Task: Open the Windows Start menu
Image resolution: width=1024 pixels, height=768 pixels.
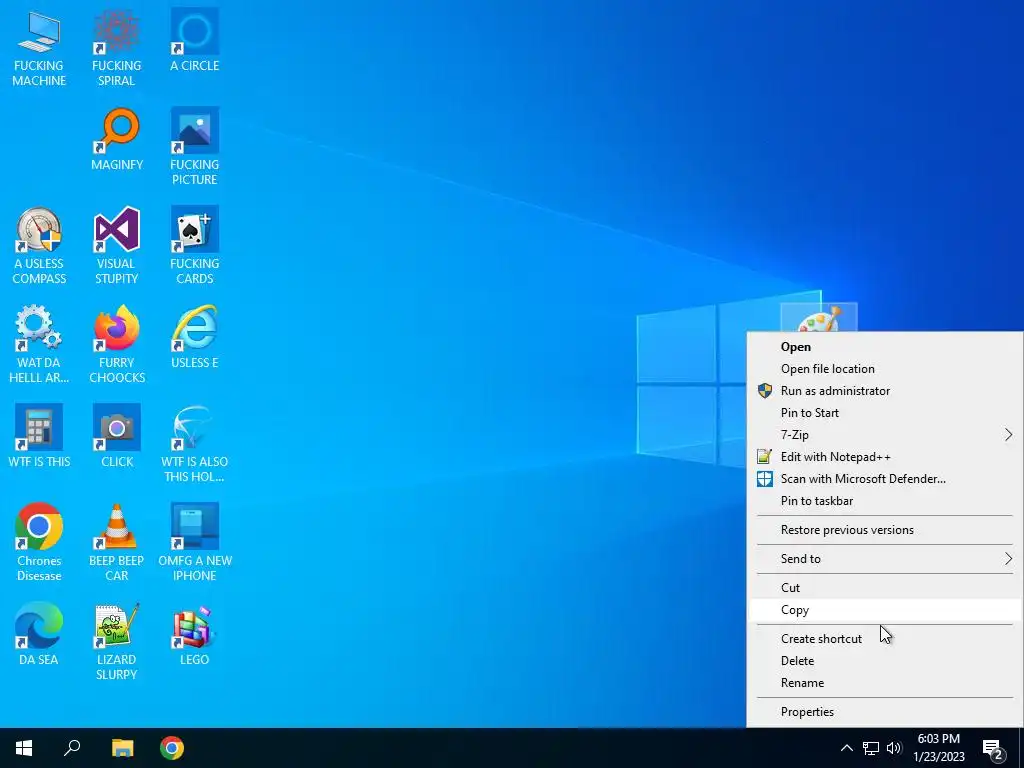Action: [24, 748]
